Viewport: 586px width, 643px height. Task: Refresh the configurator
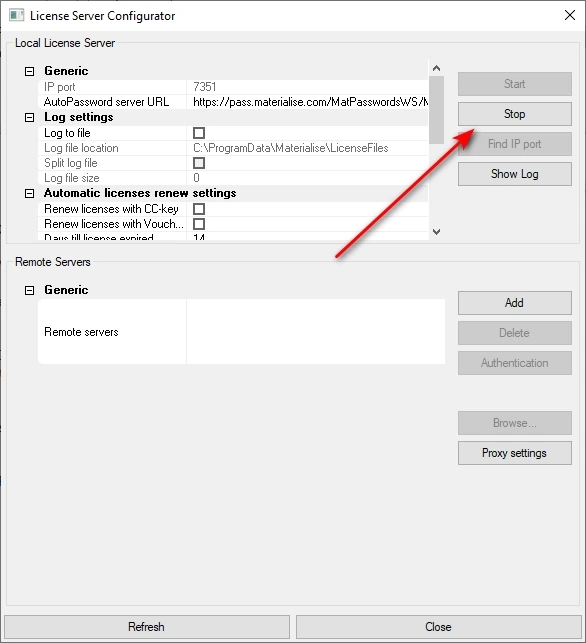point(147,627)
